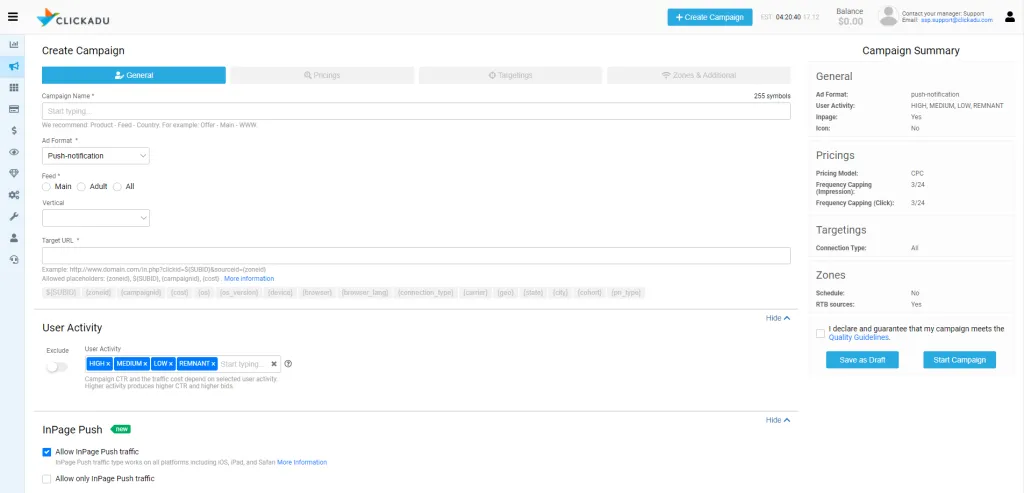
Task: Open the dollar sign finance icon
Action: click(x=14, y=131)
